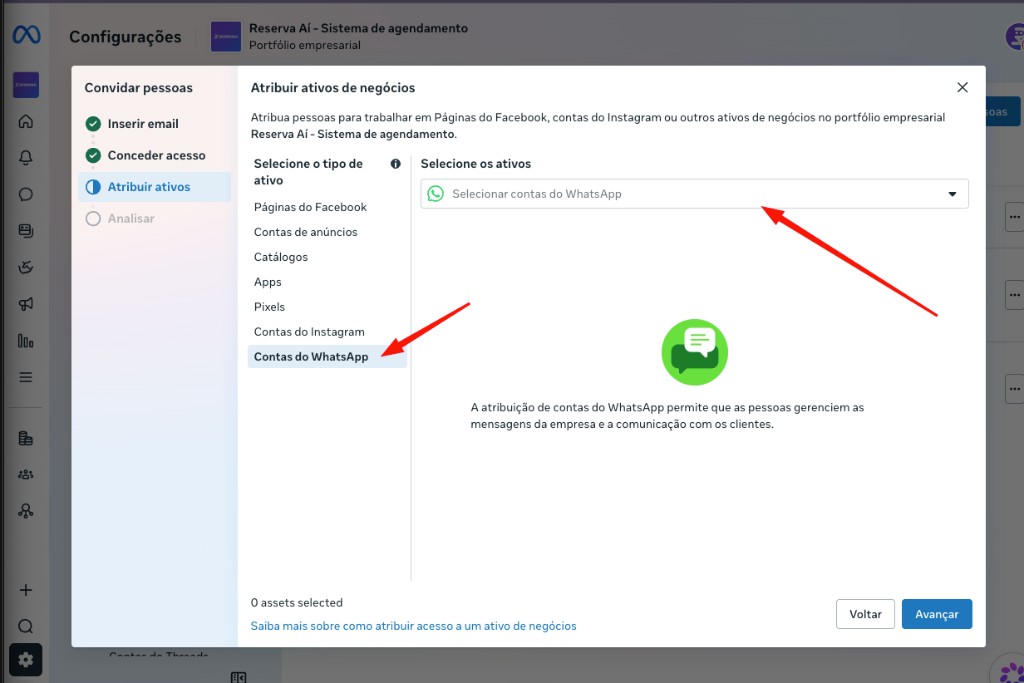
Task: Open the content library icon in sidebar
Action: coord(25,230)
